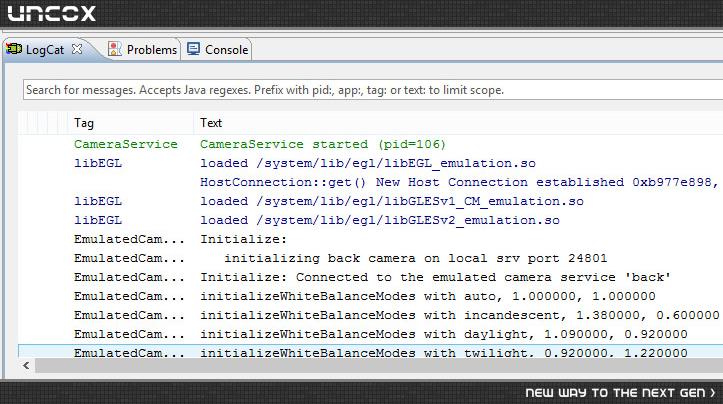Select the CameraService started (pid=106) row
This screenshot has height=404, width=723.
tap(371, 144)
